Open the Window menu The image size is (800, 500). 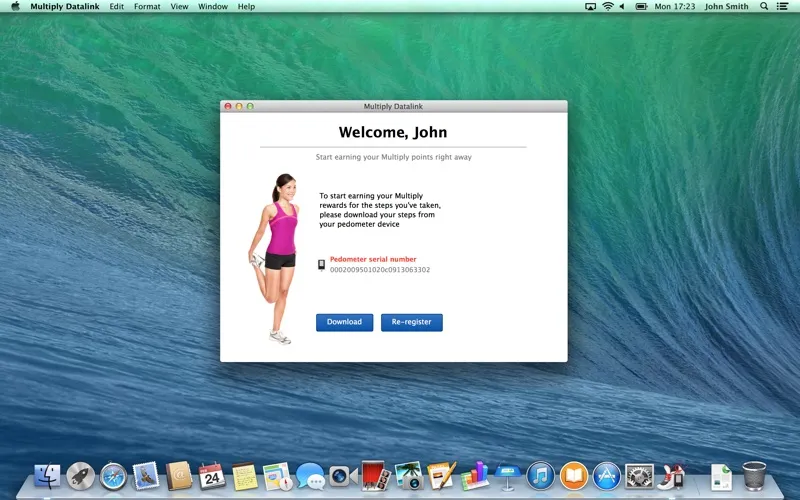[x=213, y=6]
